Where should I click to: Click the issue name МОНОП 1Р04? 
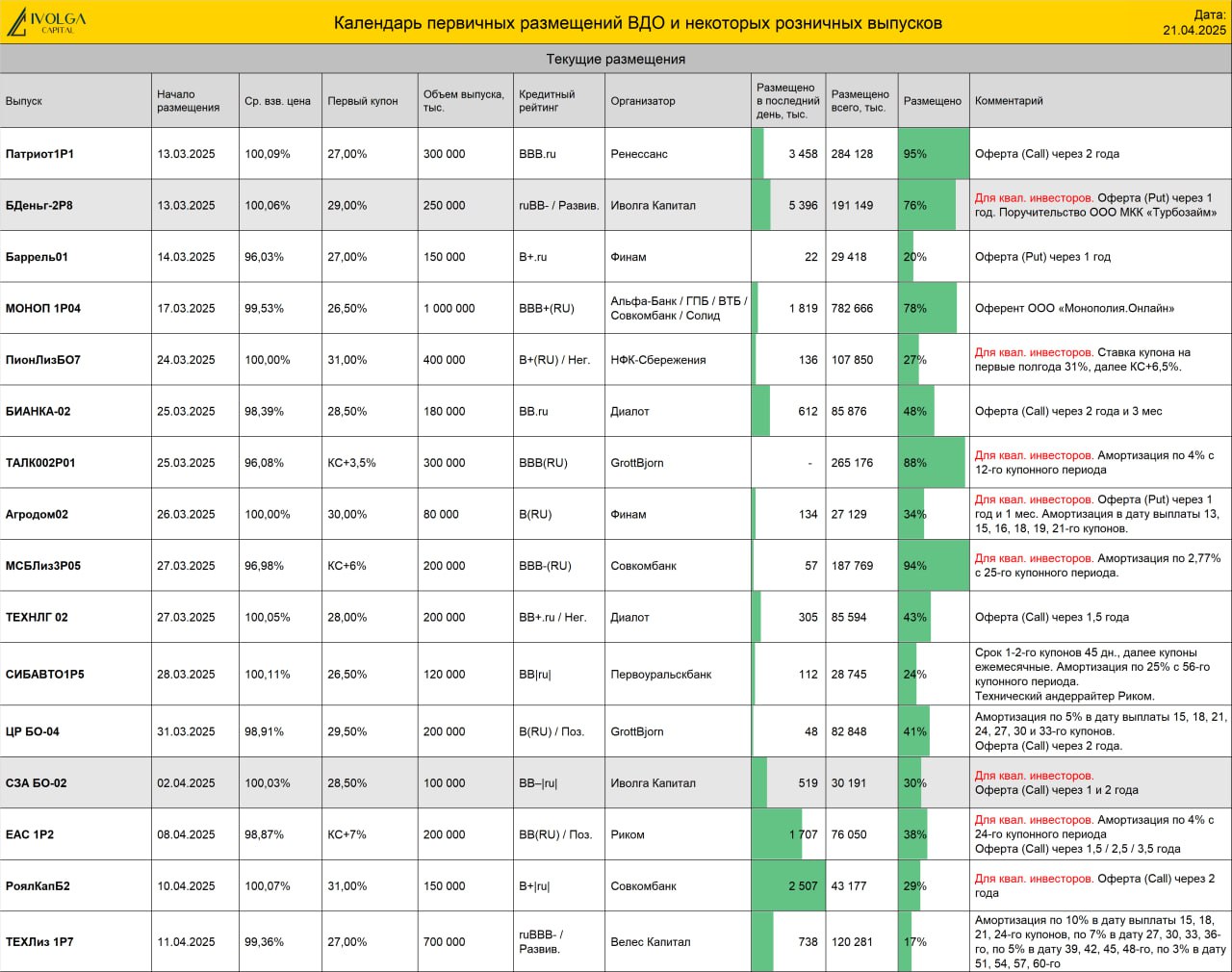pyautogui.click(x=43, y=309)
